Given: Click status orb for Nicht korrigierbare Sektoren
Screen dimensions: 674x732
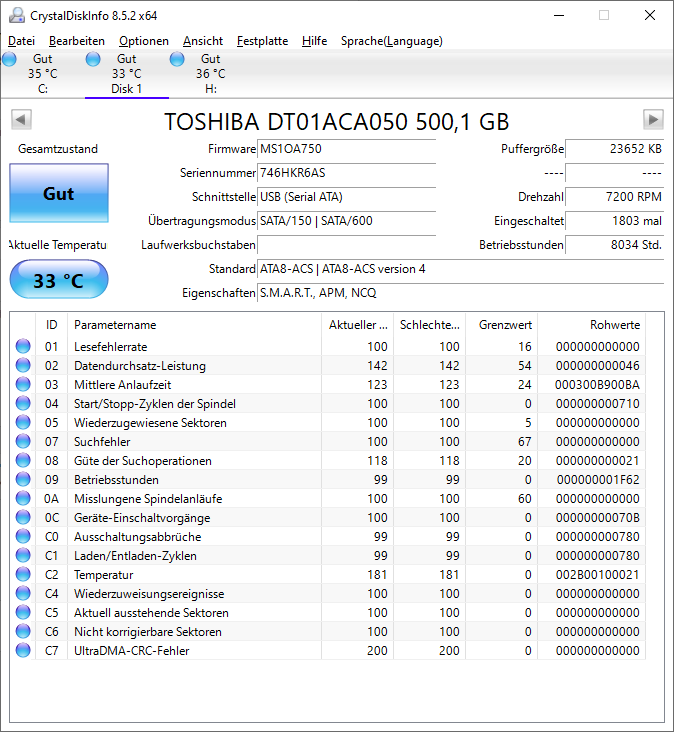Looking at the screenshot, I should pos(23,632).
